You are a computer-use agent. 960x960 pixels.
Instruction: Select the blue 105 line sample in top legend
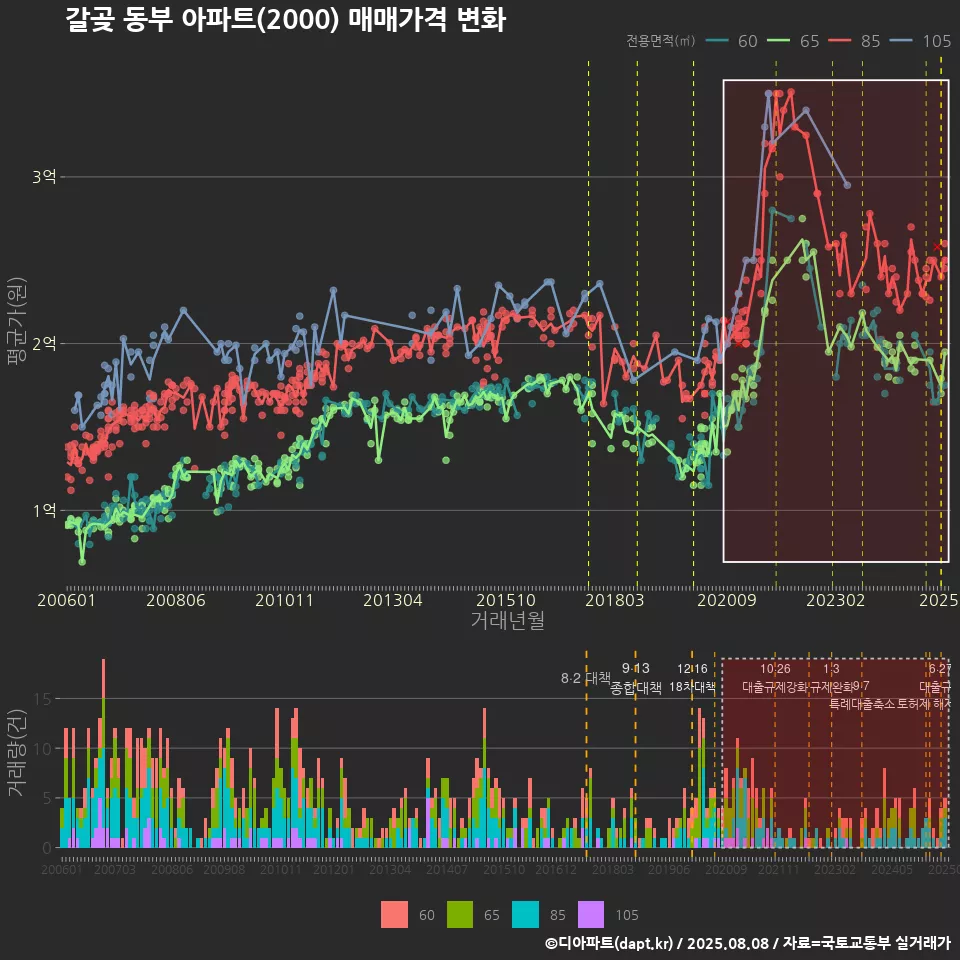pos(902,41)
